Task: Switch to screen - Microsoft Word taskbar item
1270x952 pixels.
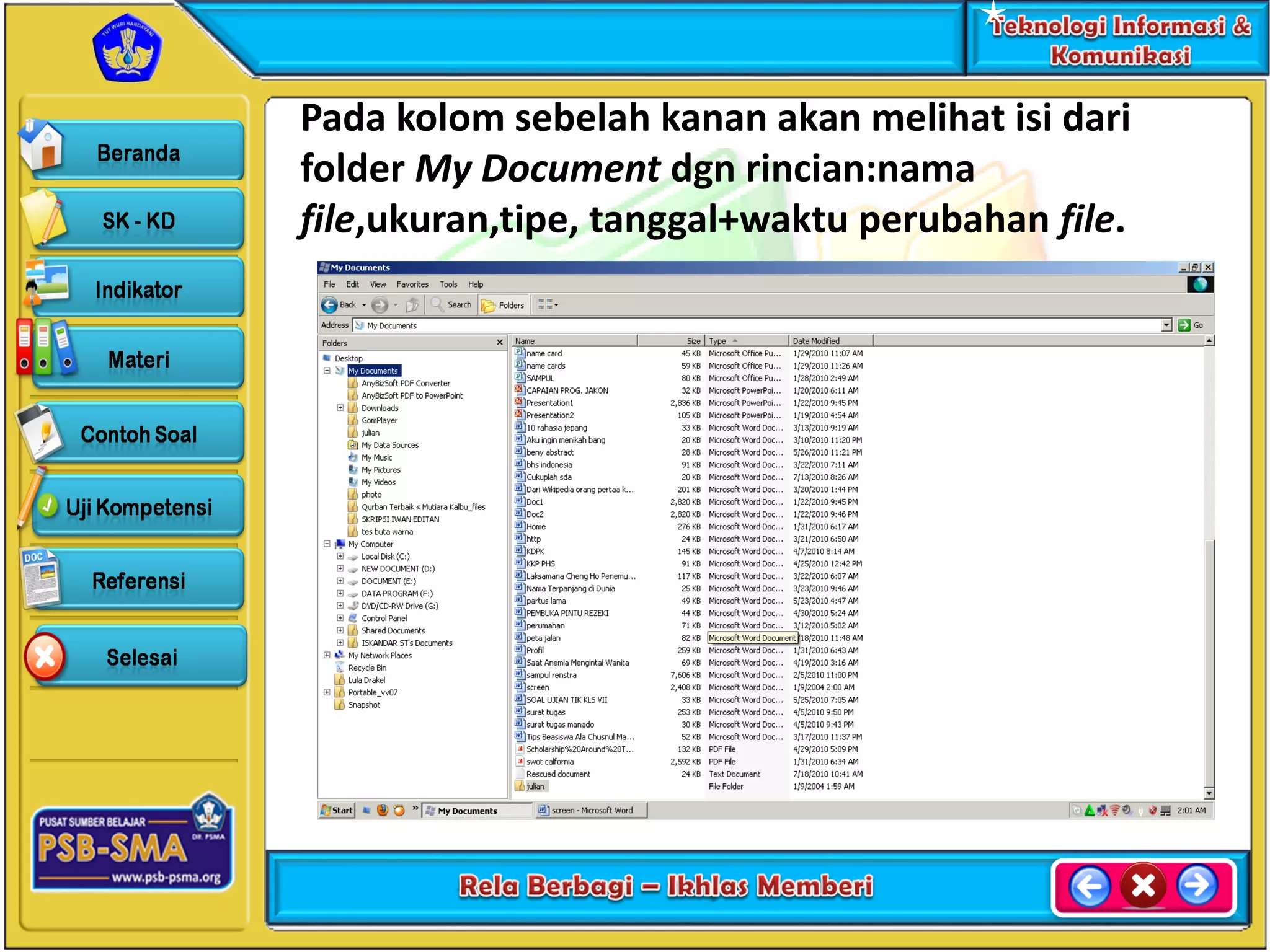Action: (591, 811)
